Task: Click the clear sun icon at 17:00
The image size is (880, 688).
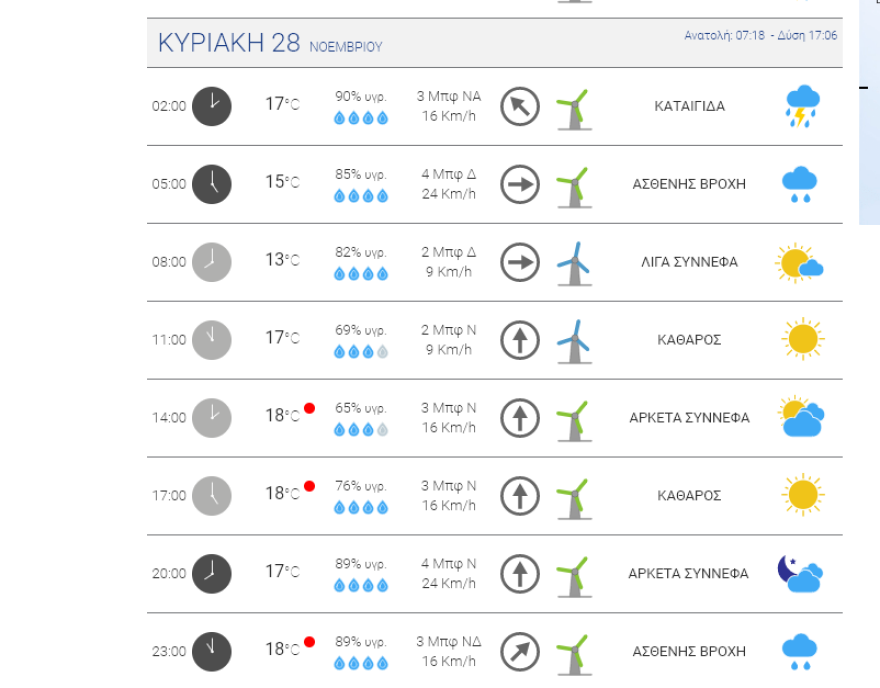Action: coord(801,496)
